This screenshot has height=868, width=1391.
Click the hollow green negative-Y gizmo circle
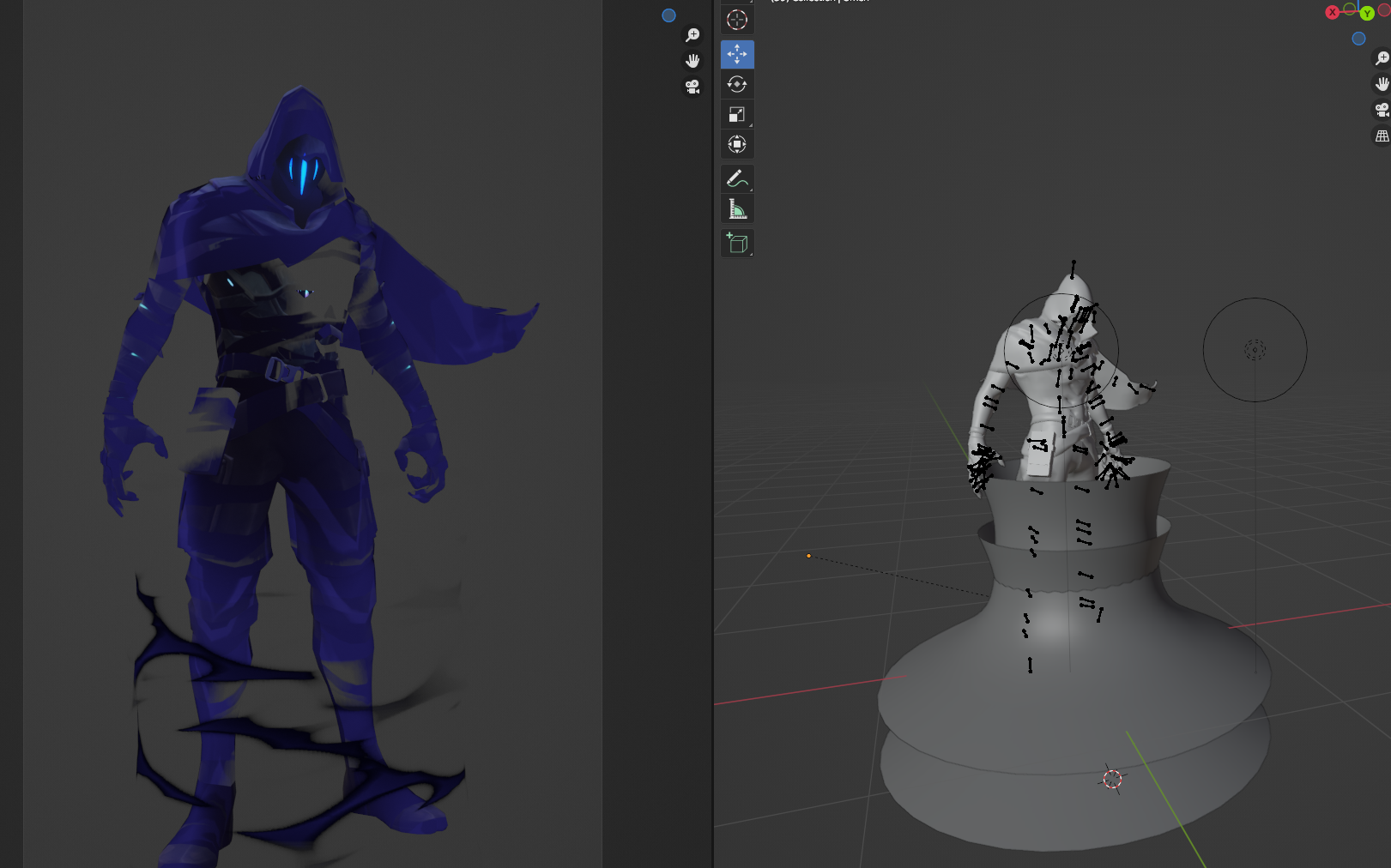tap(1350, 9)
